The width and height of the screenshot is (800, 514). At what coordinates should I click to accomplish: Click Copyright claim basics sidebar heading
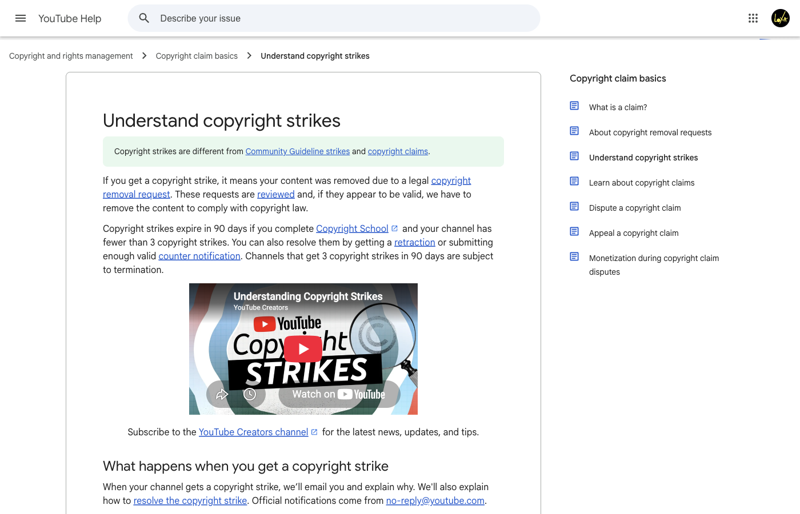pyautogui.click(x=618, y=78)
